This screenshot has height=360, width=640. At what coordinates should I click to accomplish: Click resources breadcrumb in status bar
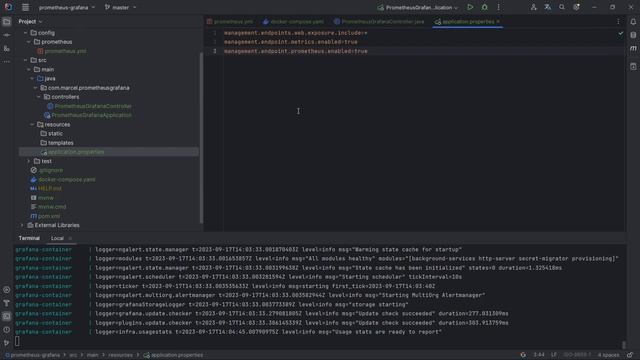point(120,355)
